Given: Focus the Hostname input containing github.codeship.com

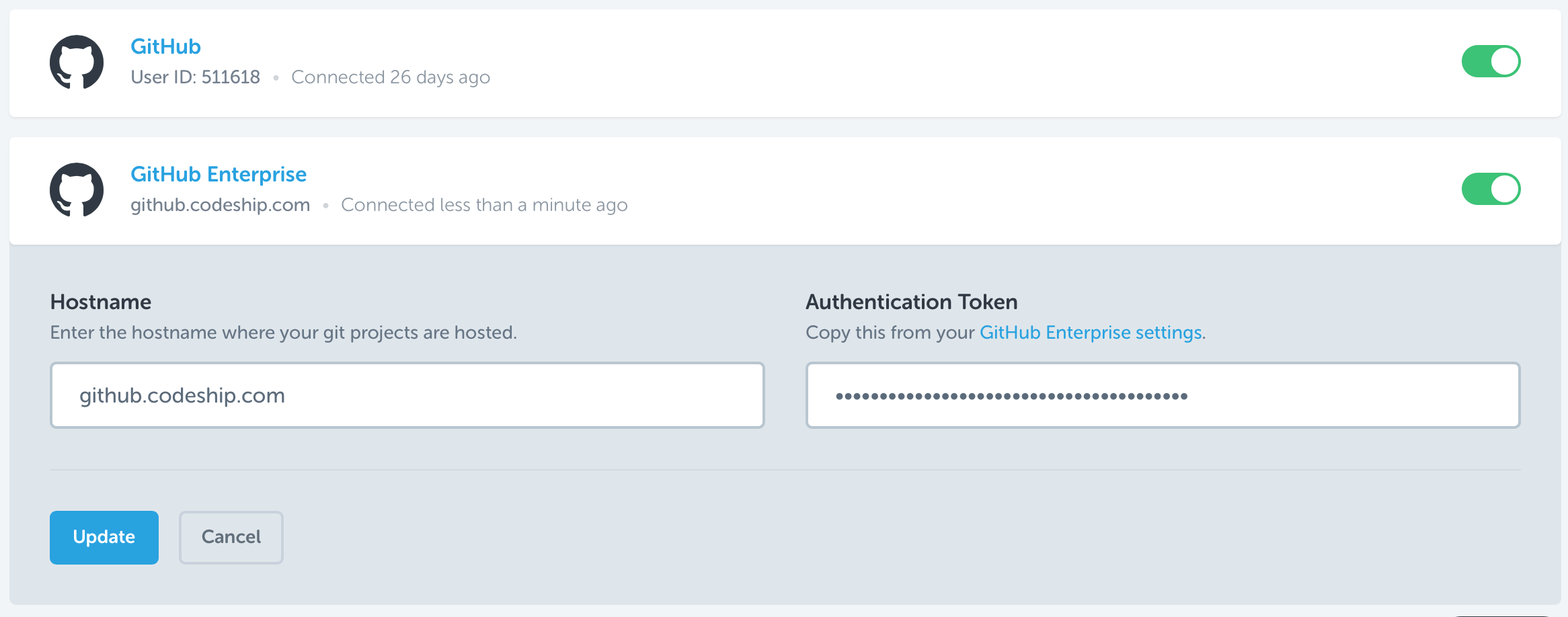Looking at the screenshot, I should pyautogui.click(x=407, y=395).
